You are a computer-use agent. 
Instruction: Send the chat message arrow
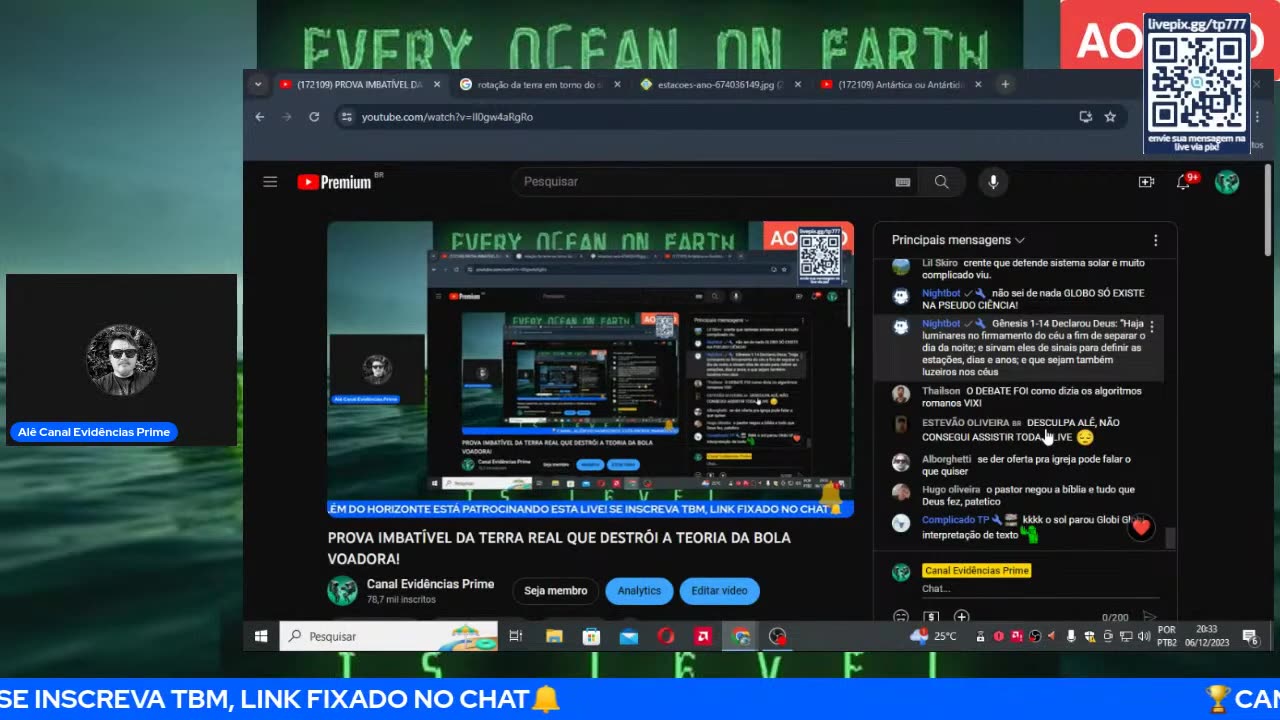(1149, 617)
